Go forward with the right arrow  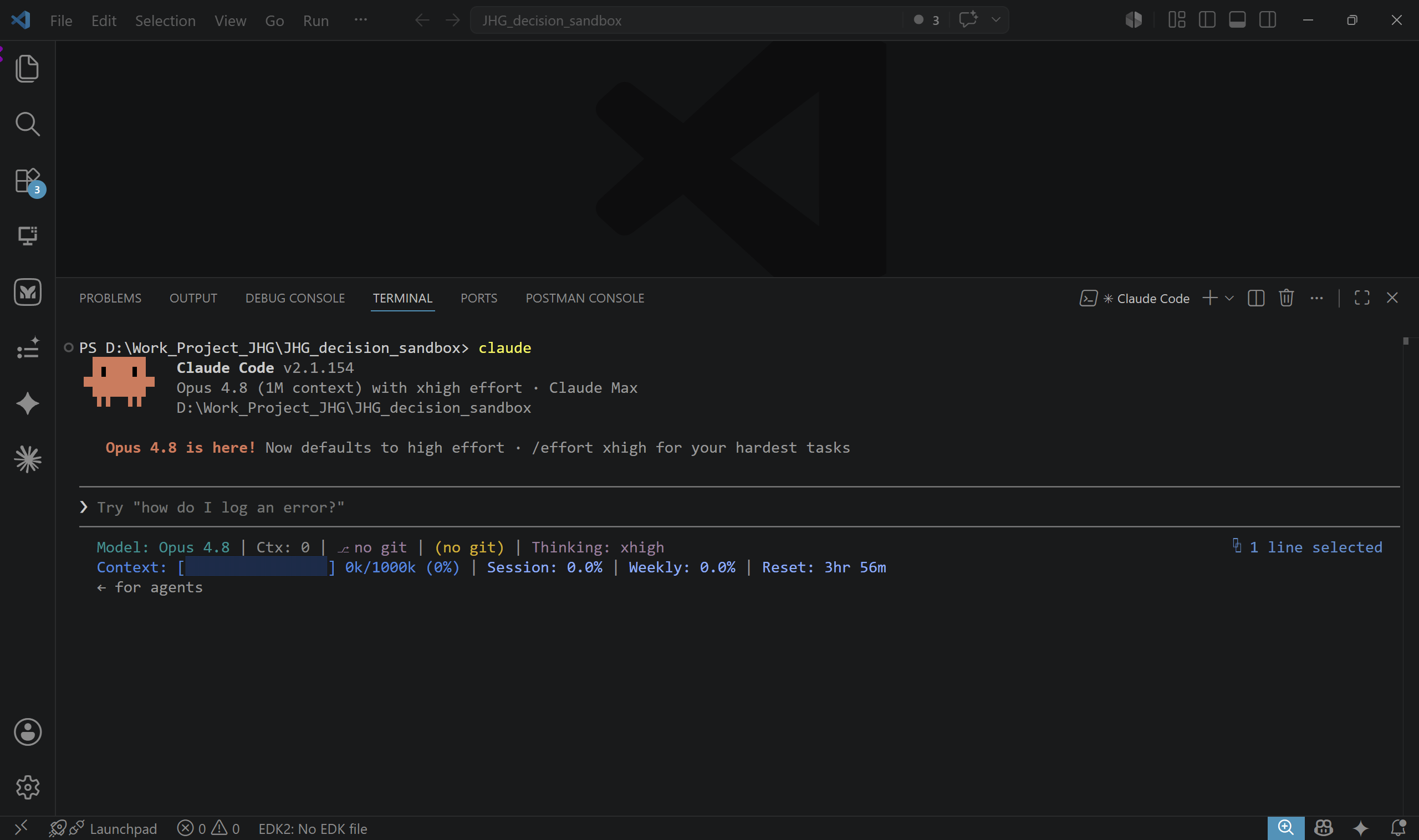click(x=452, y=21)
